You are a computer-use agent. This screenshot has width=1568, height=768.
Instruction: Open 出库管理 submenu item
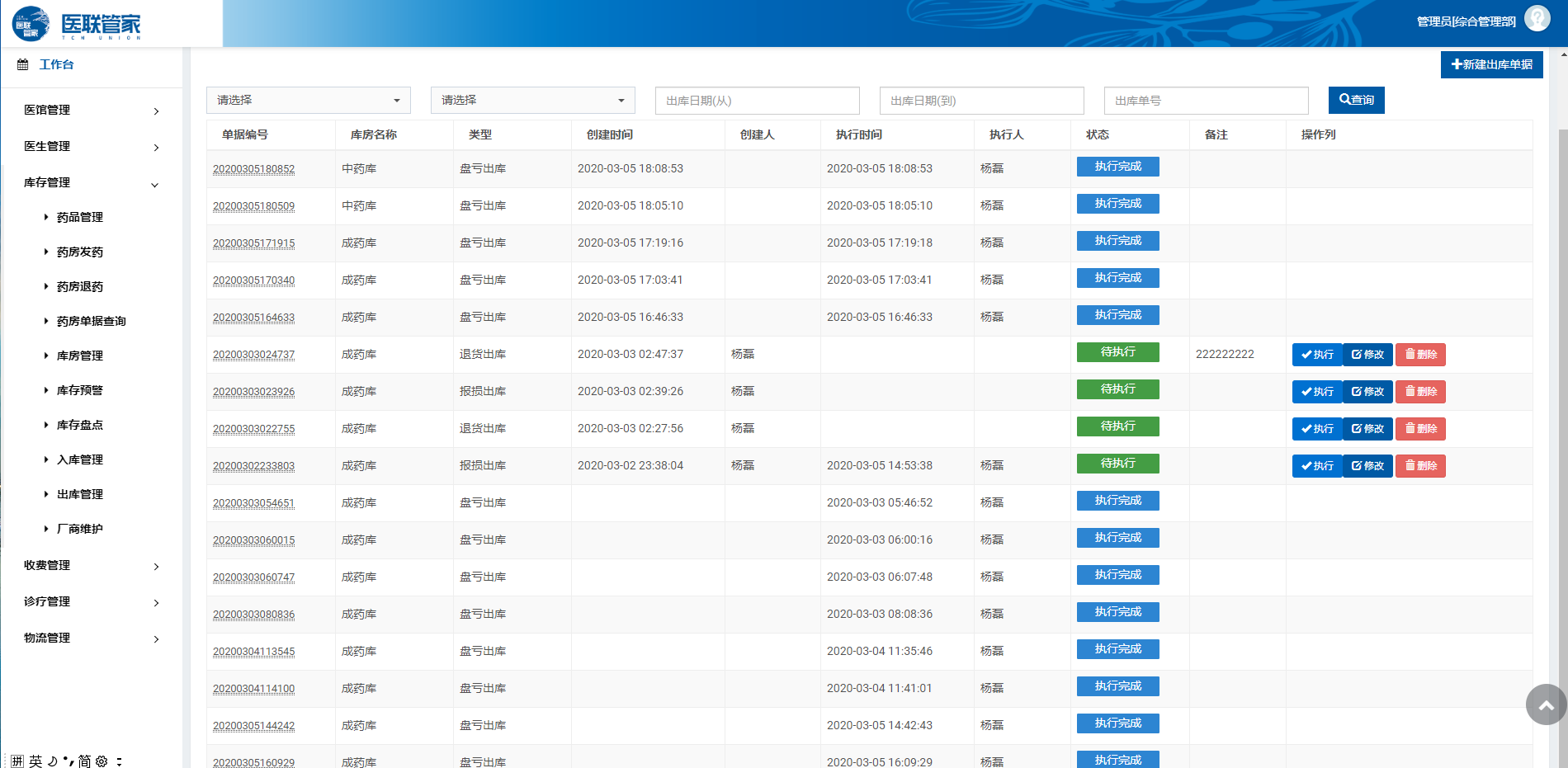tap(80, 494)
